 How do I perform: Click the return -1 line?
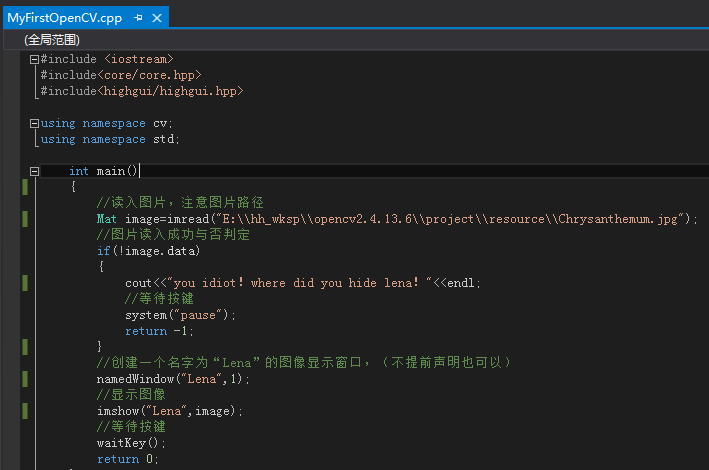point(159,331)
